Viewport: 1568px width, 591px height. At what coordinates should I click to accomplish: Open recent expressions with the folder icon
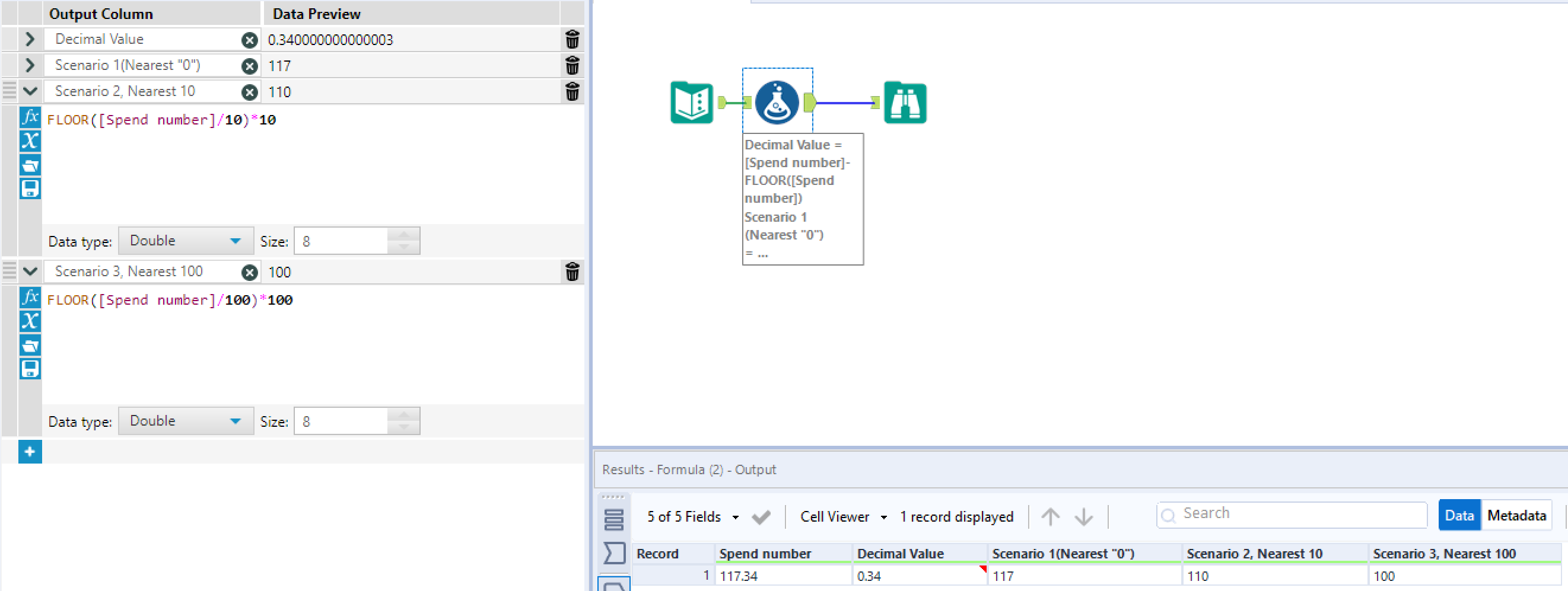[30, 165]
